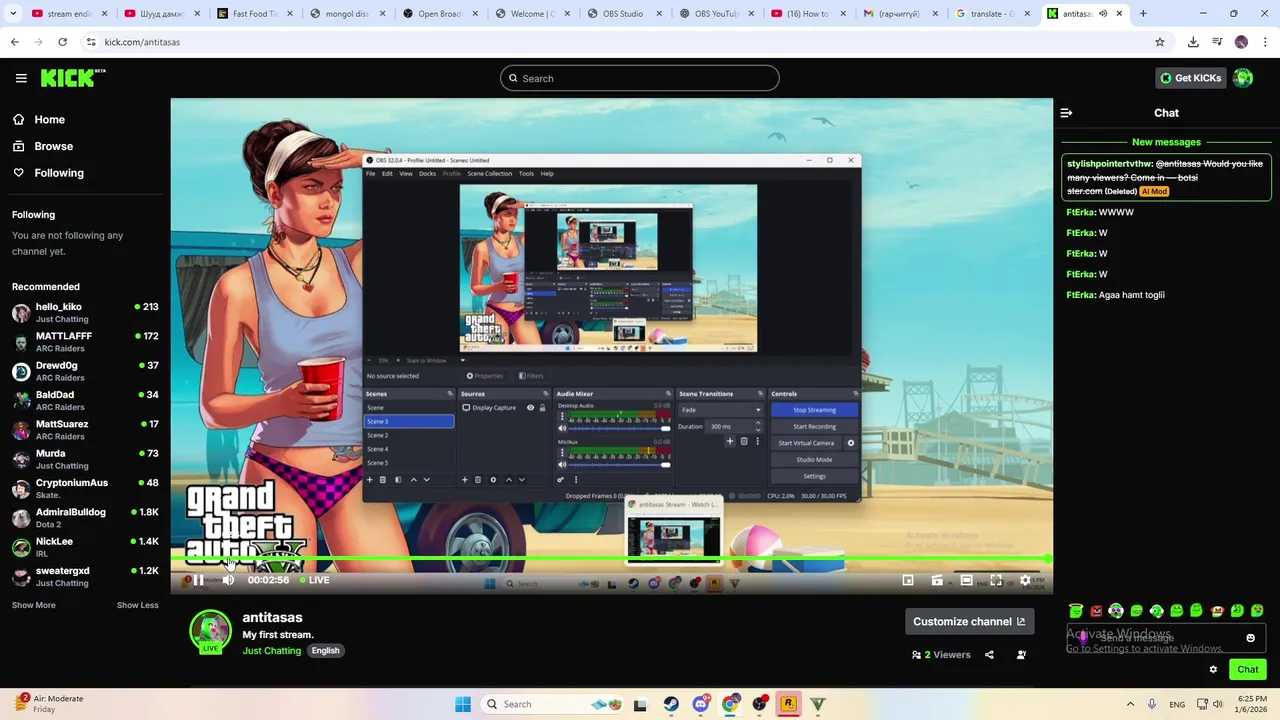Seek on the green video progress bar
Viewport: 1280px width, 720px height.
point(612,559)
